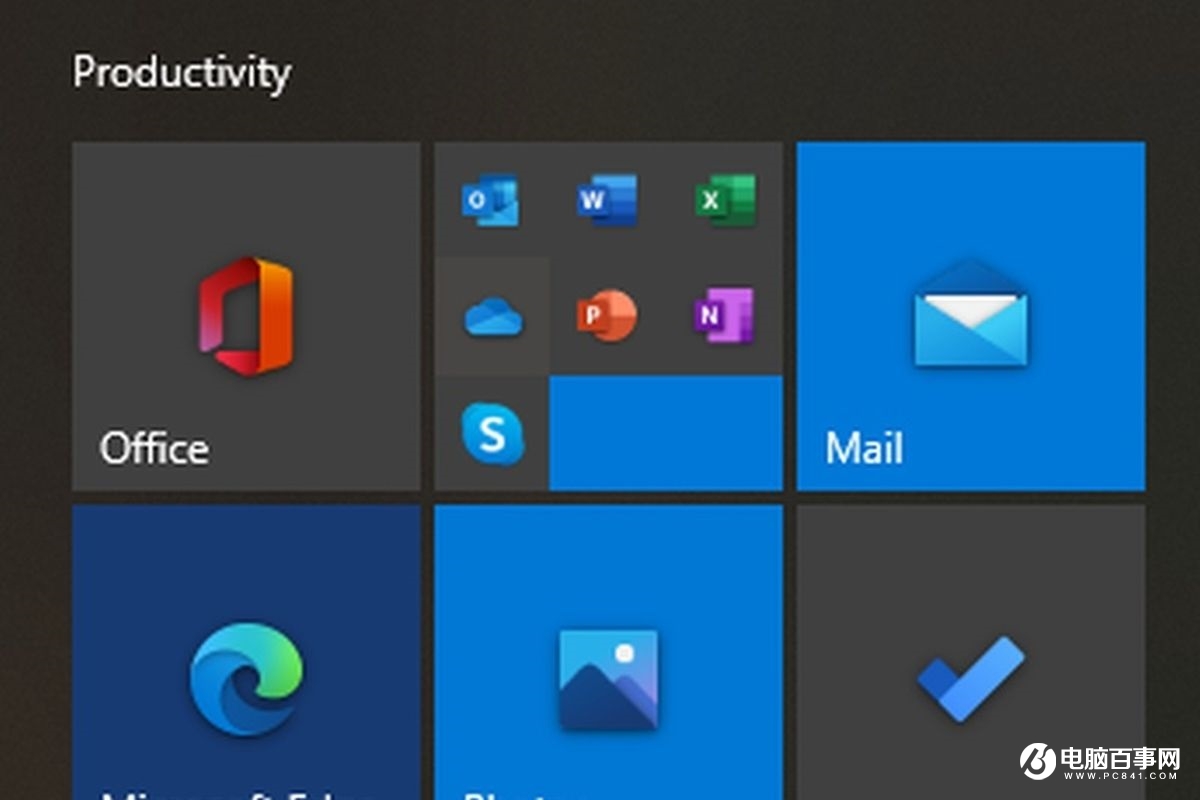Image resolution: width=1200 pixels, height=800 pixels.
Task: Click the Mail tile label text
Action: pyautogui.click(x=866, y=448)
